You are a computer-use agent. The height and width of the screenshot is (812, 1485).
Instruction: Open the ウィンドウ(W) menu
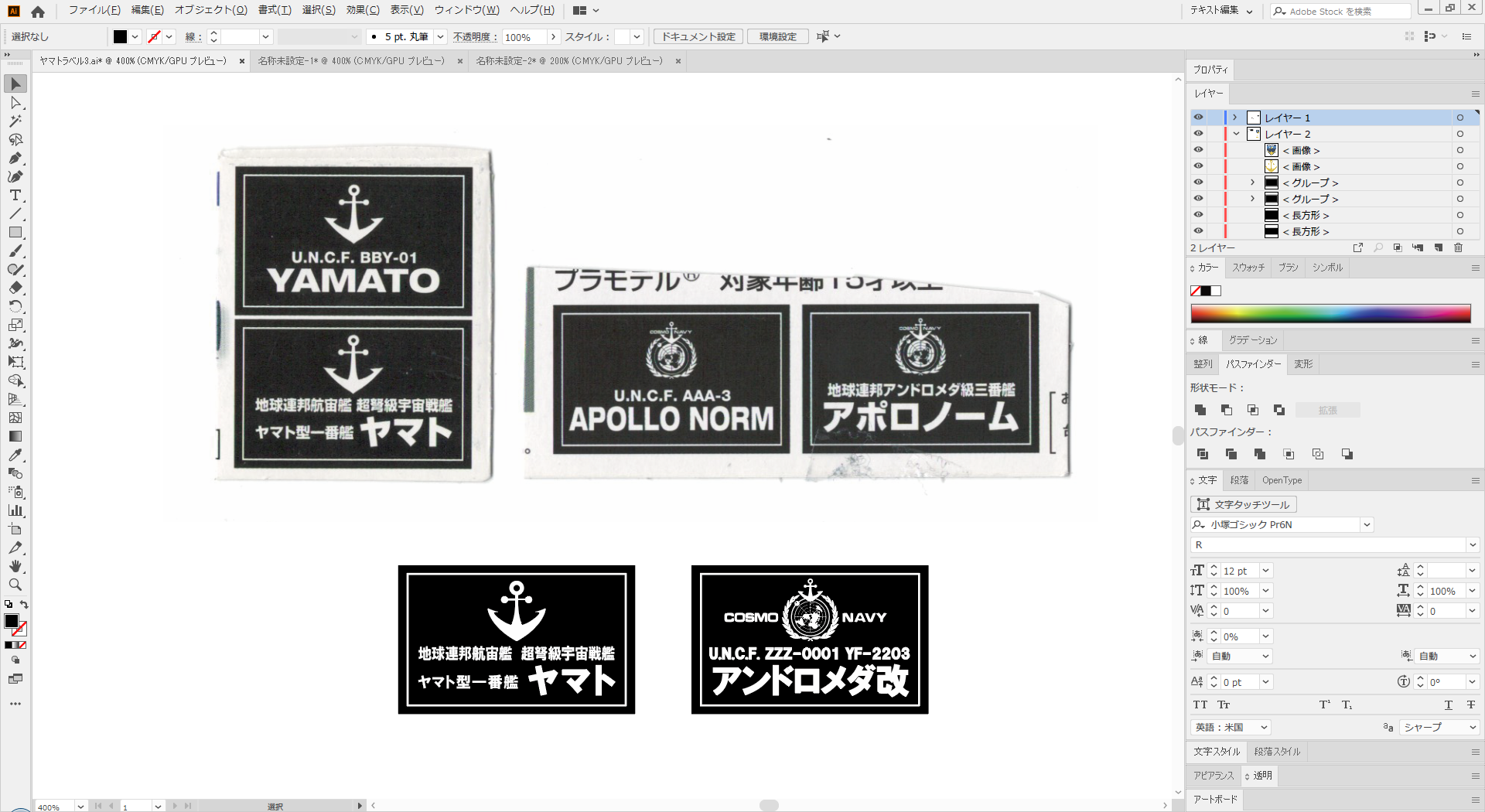(x=466, y=10)
